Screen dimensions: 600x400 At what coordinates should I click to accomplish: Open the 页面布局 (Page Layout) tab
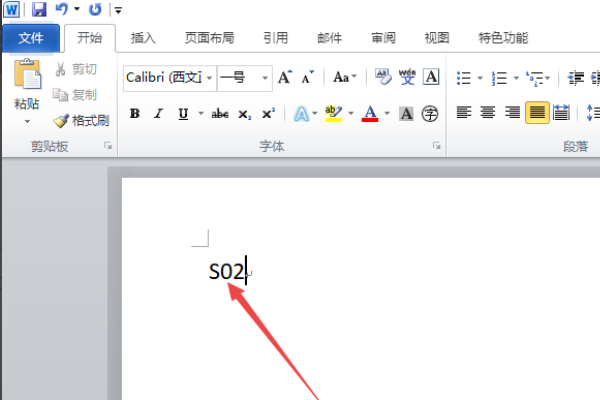(209, 38)
